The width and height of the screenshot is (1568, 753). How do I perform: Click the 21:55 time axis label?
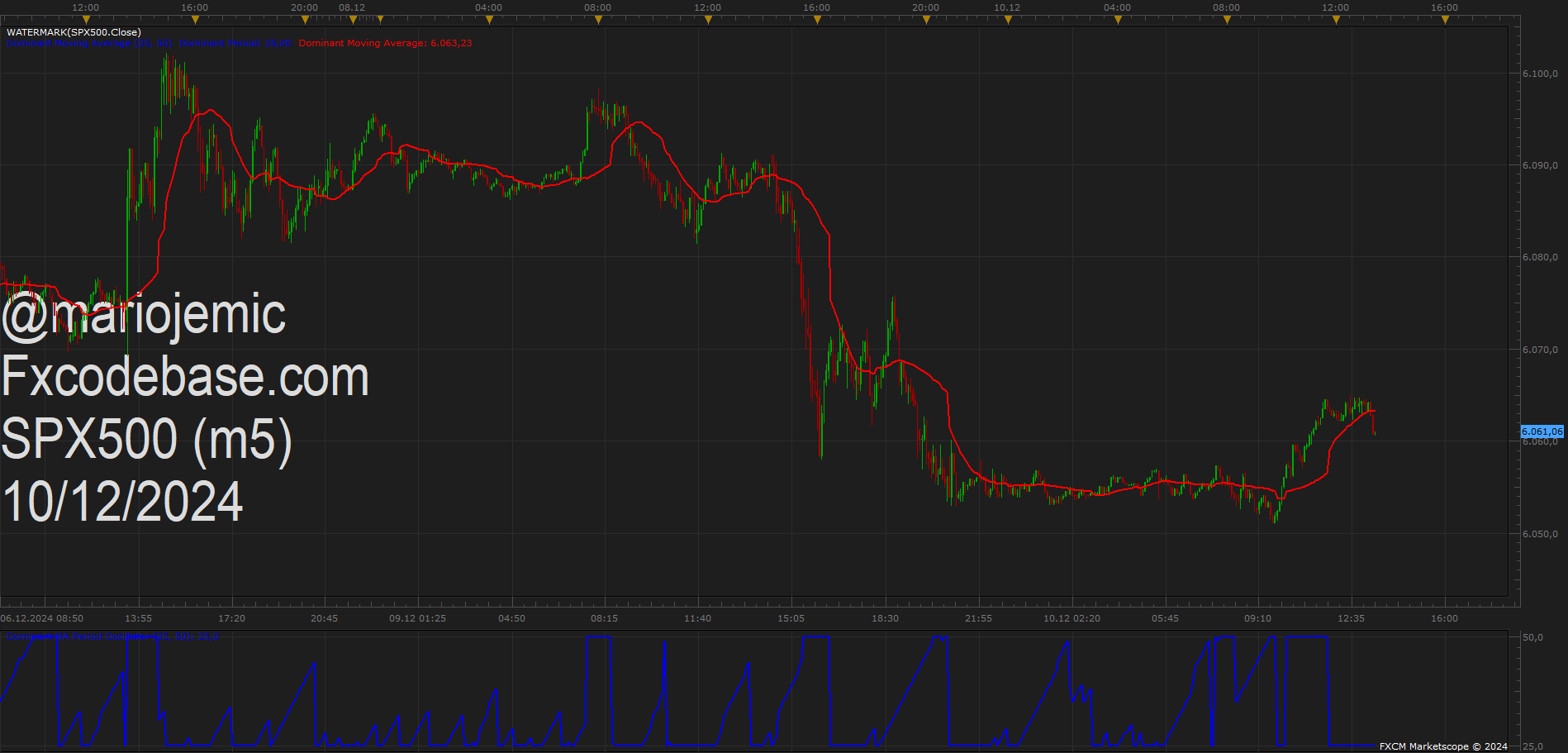(x=979, y=618)
